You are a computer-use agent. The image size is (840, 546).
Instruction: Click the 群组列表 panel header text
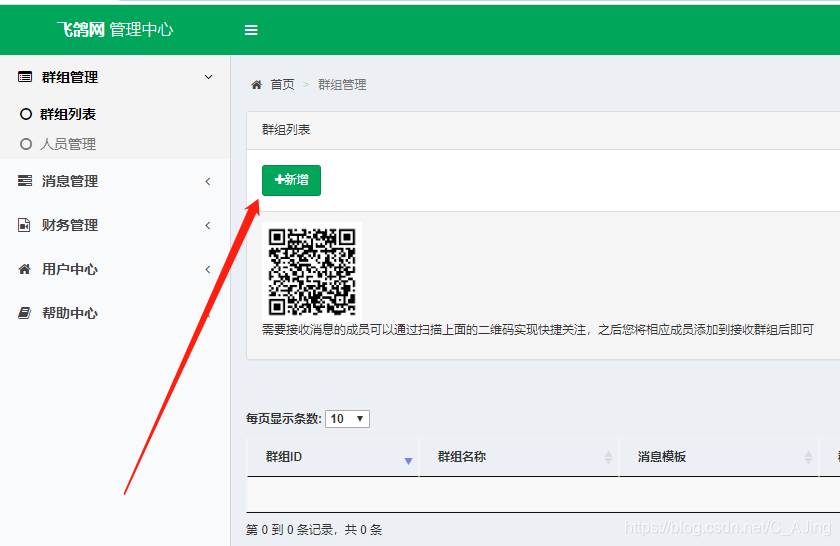coord(286,130)
